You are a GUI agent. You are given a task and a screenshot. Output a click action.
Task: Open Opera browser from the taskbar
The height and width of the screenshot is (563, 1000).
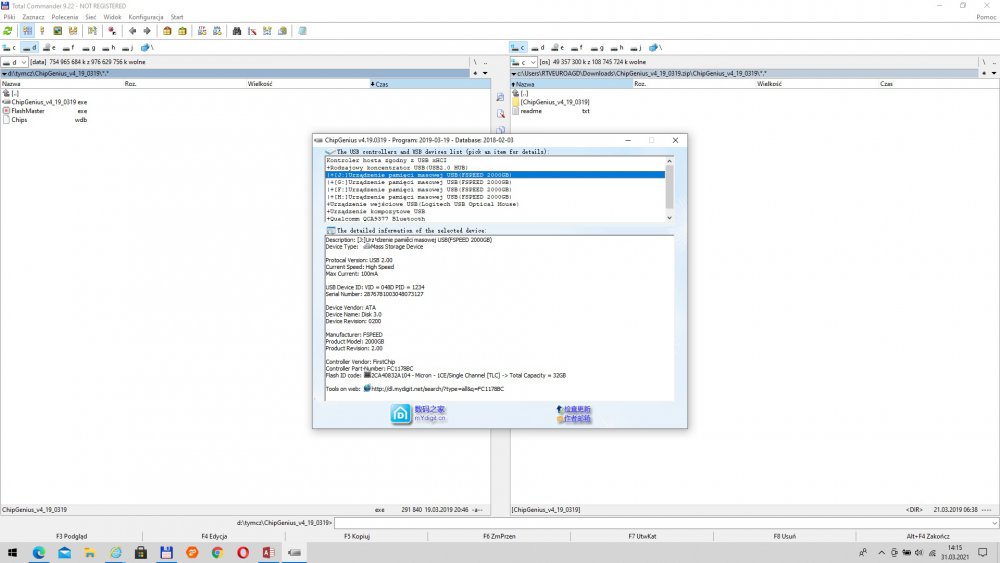243,552
